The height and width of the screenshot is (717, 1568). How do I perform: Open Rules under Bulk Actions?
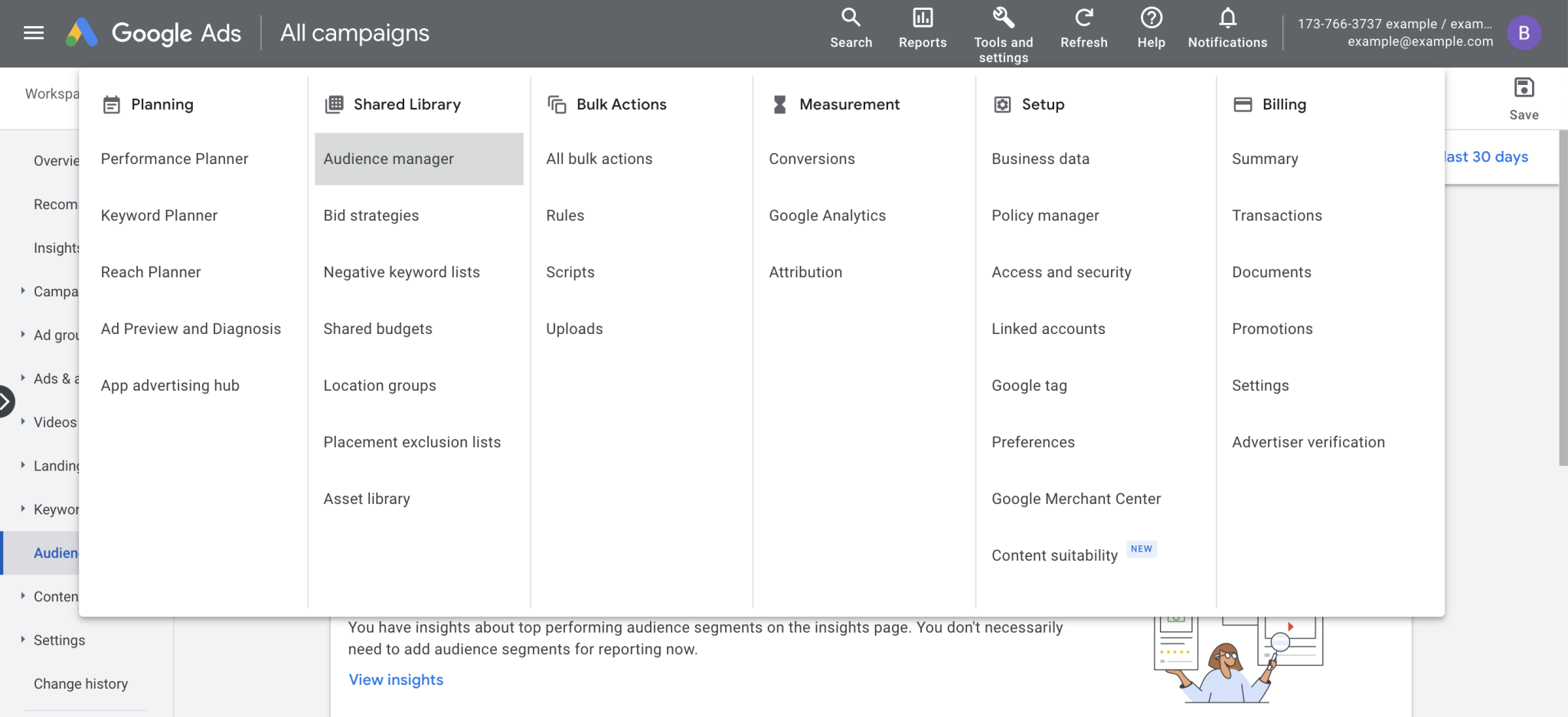[565, 215]
